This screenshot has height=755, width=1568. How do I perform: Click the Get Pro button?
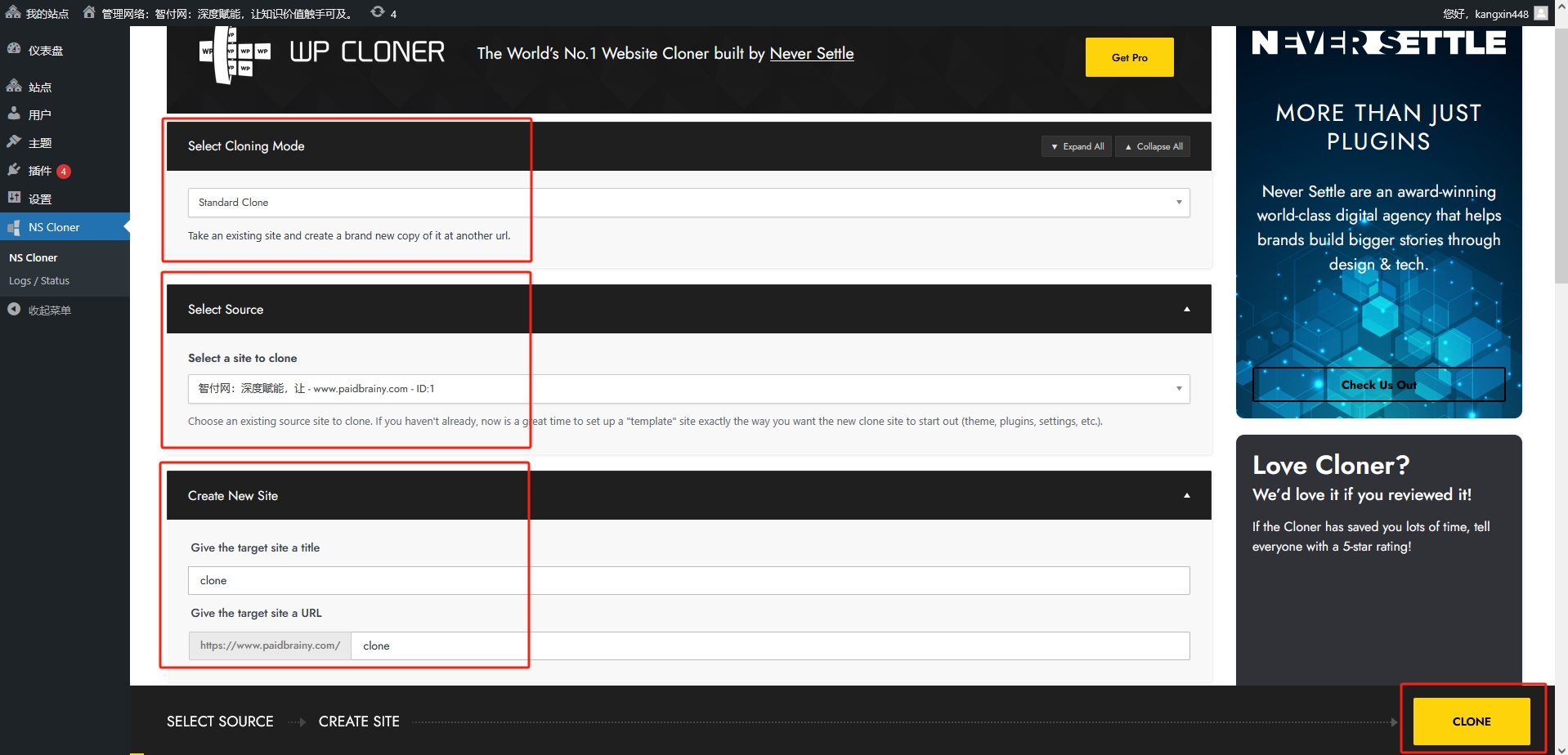pos(1129,57)
